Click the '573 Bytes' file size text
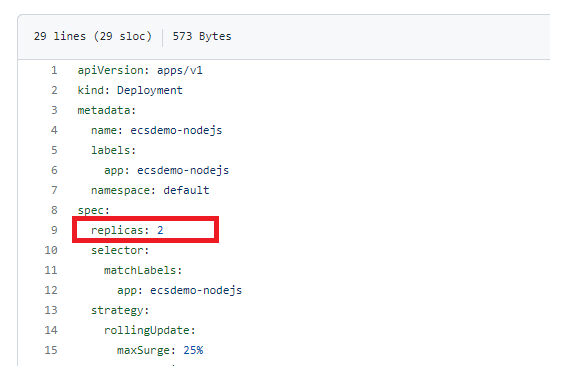The image size is (571, 373). pyautogui.click(x=202, y=36)
